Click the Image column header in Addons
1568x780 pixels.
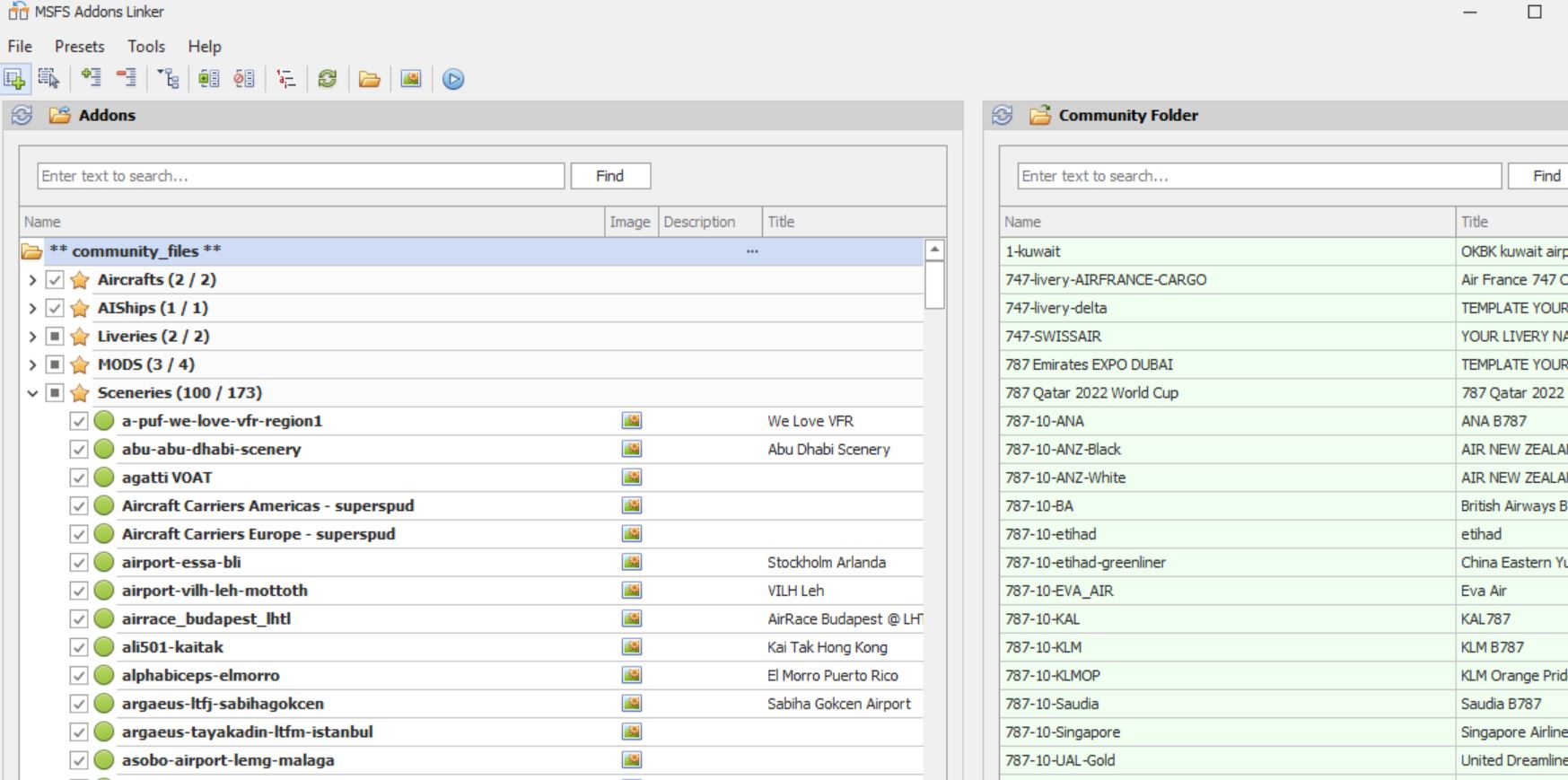click(631, 222)
